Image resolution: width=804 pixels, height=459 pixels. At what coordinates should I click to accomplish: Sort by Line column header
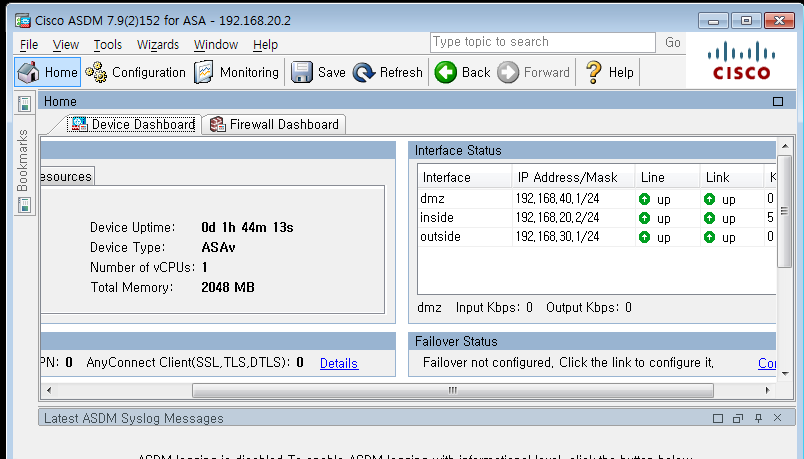[x=667, y=177]
